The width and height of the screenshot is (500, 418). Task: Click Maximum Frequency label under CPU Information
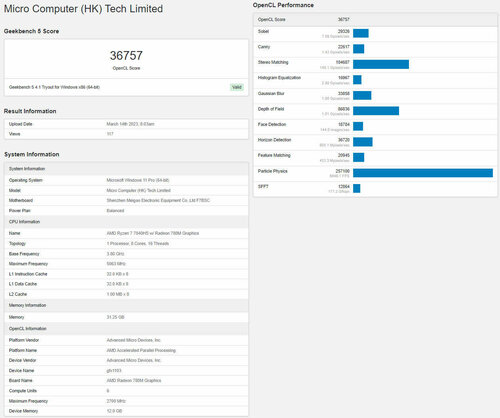point(28,264)
